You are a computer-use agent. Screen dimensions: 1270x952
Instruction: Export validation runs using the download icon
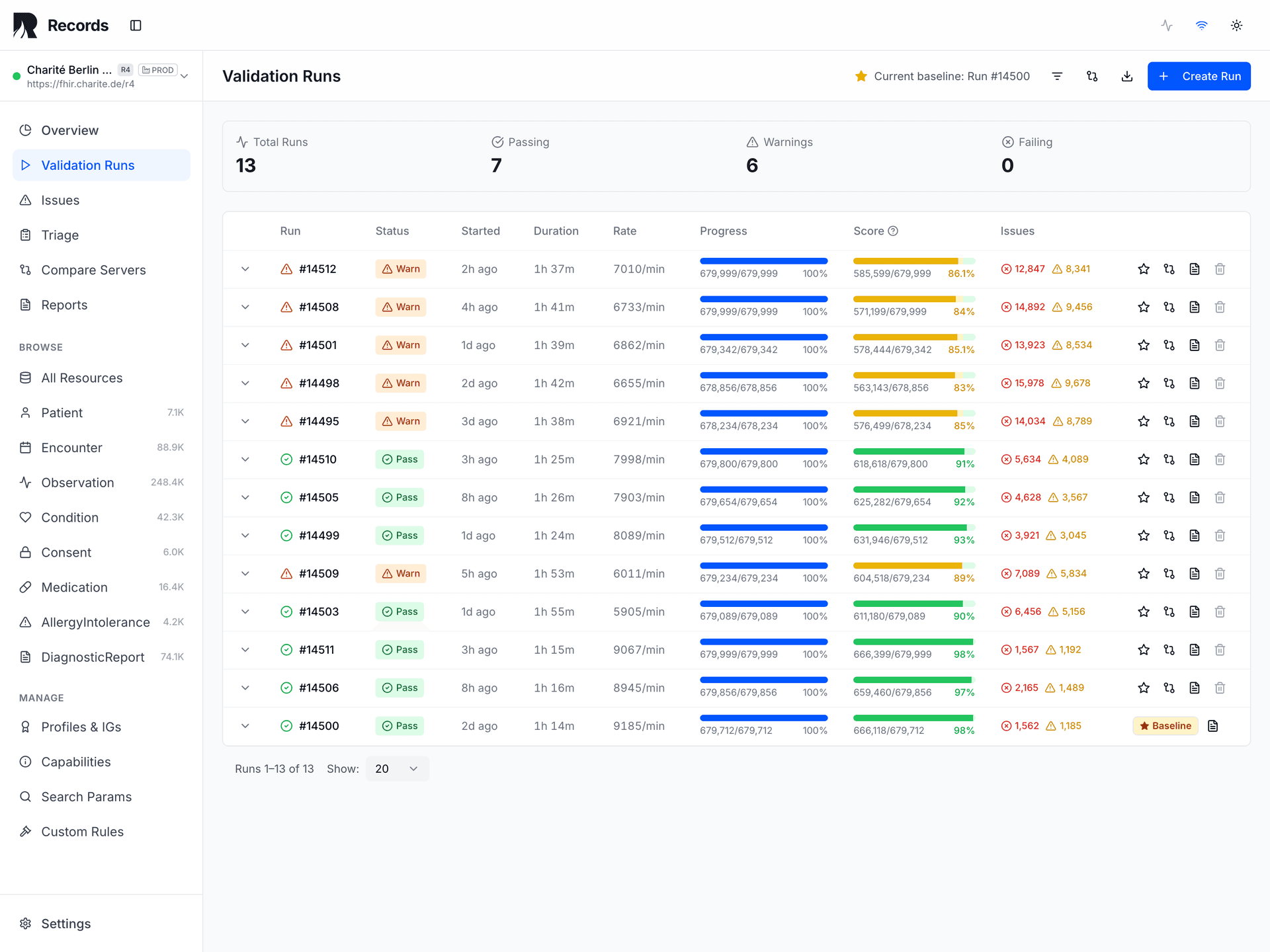(x=1127, y=76)
